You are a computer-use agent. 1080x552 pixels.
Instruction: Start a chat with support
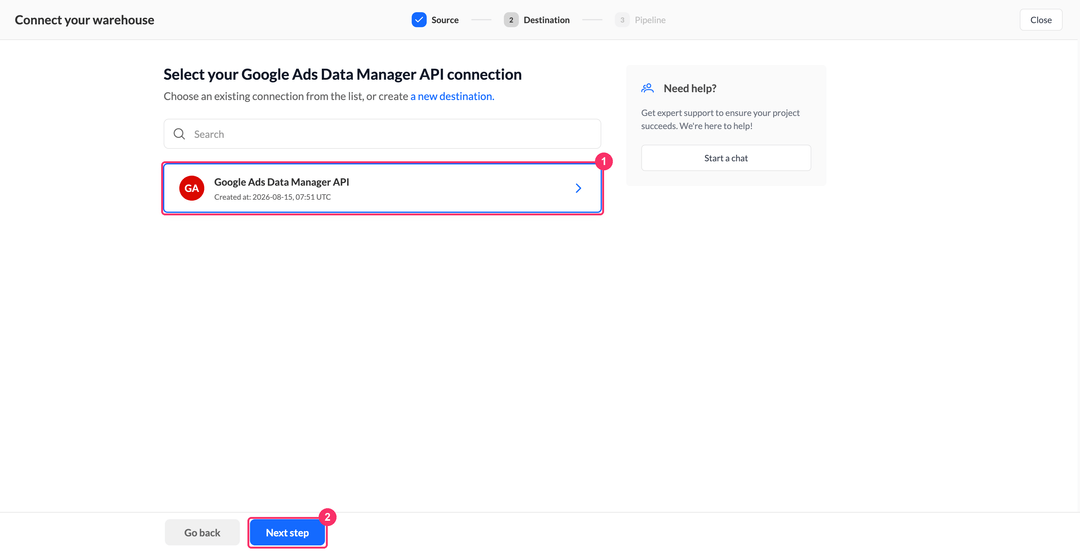pyautogui.click(x=726, y=158)
